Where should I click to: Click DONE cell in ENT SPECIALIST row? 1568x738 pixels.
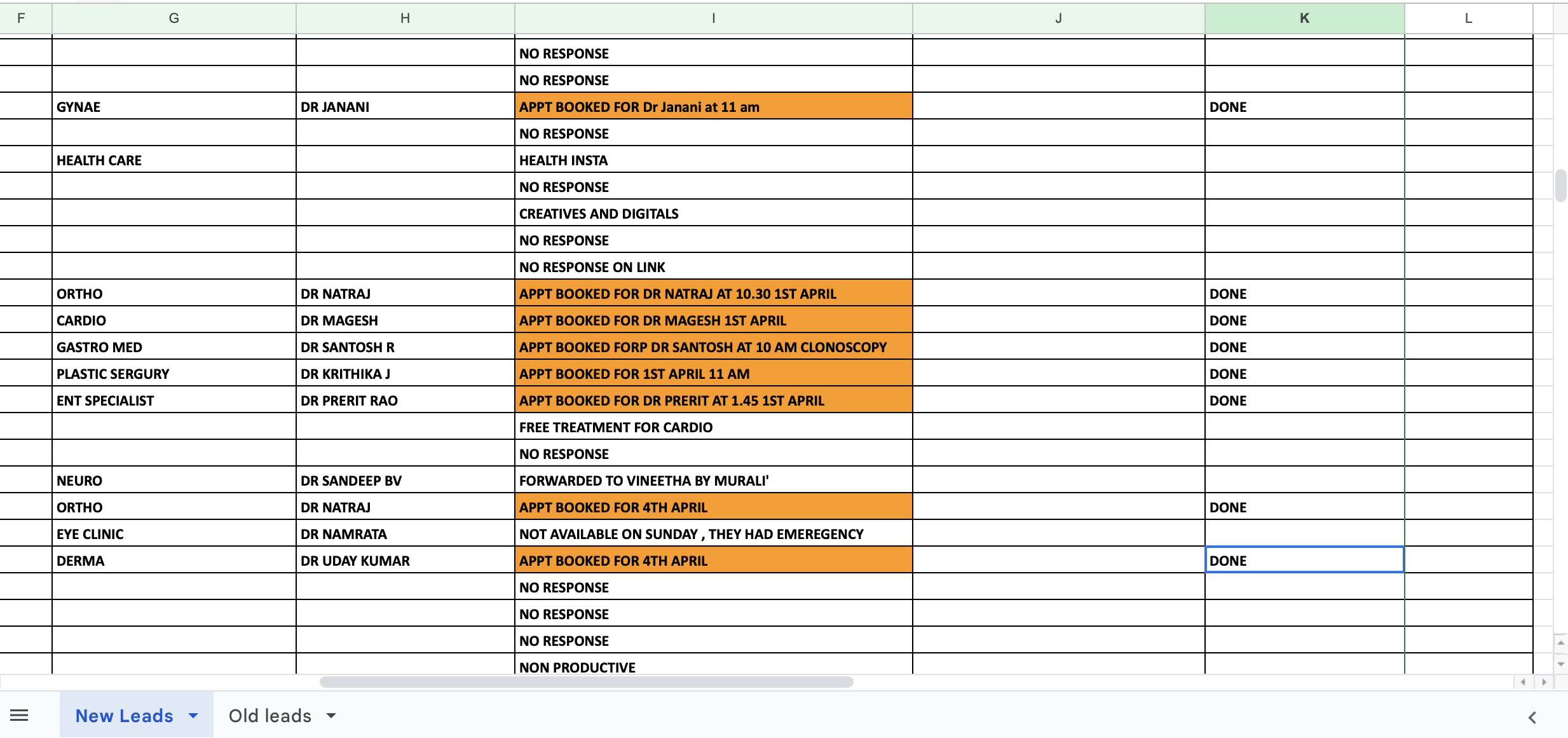(x=1304, y=400)
